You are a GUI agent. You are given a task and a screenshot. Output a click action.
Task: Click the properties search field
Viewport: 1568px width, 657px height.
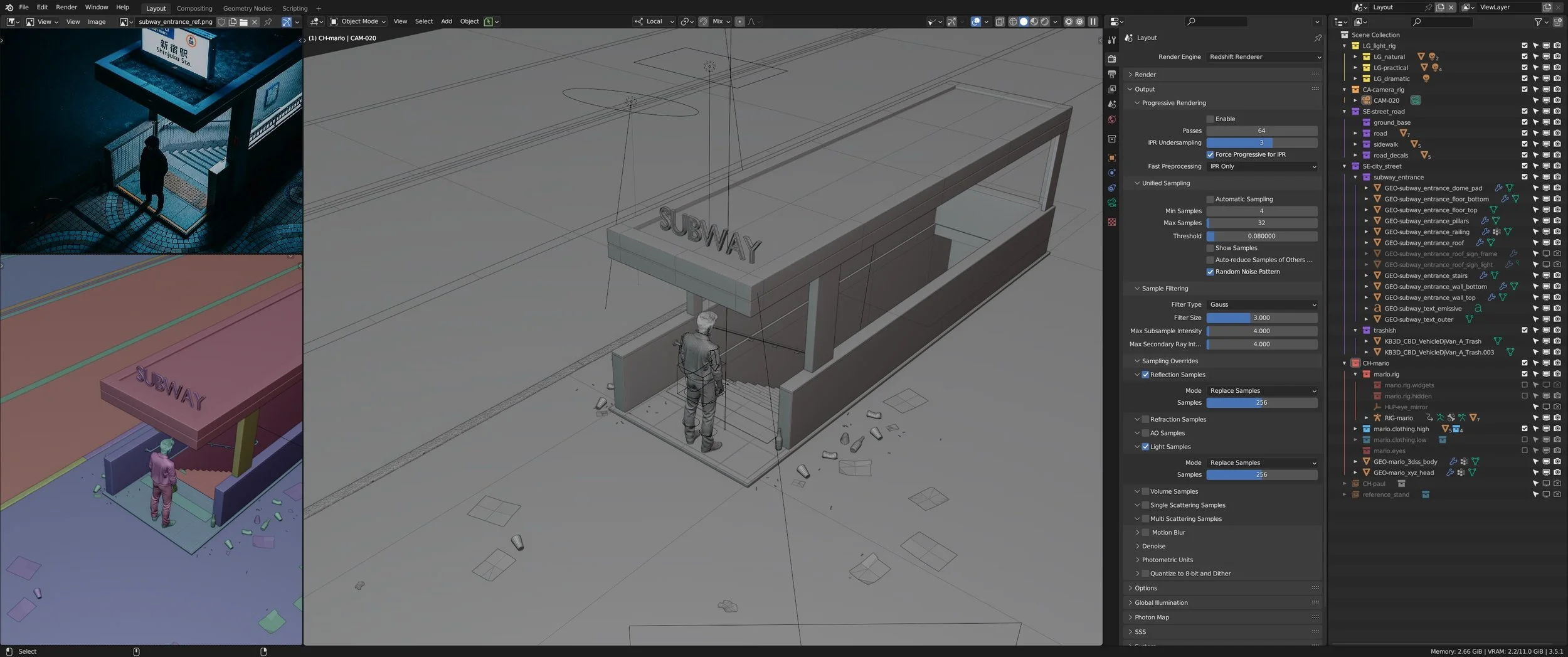(1217, 21)
